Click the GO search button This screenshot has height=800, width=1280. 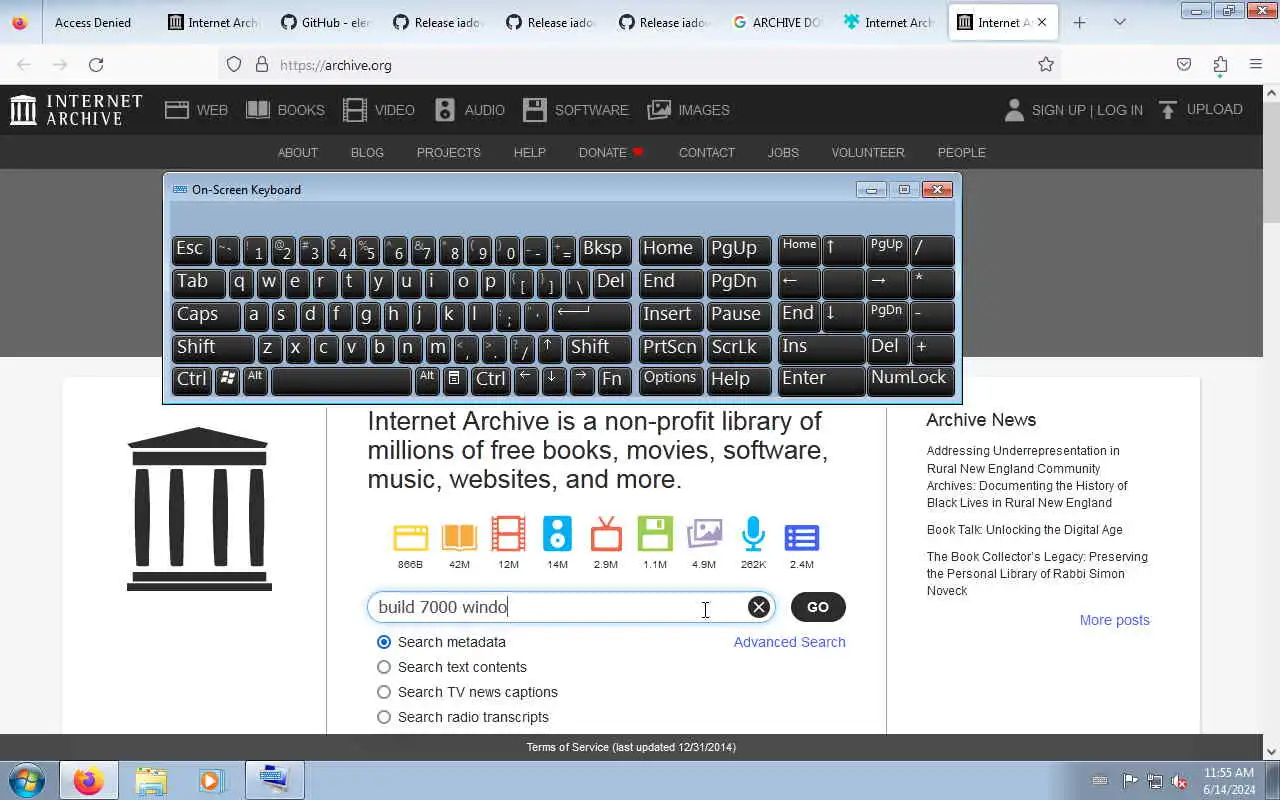[818, 607]
